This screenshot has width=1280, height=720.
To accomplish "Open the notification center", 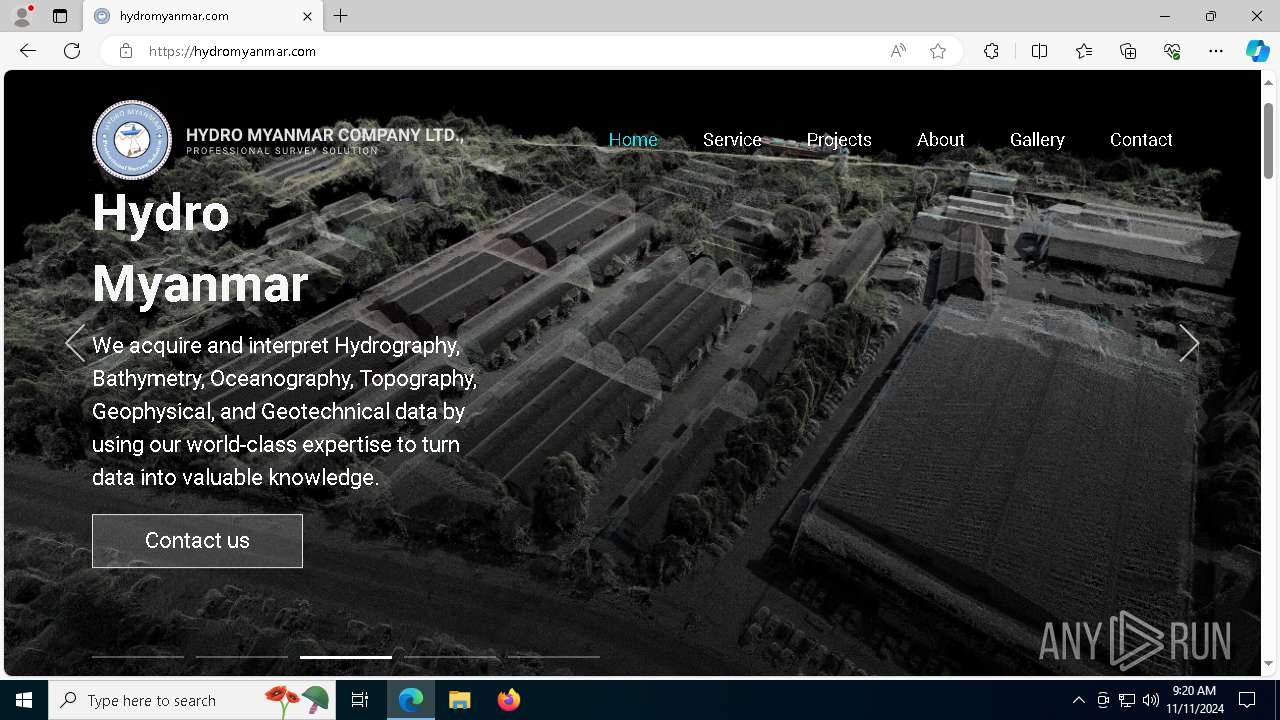I will (x=1247, y=700).
